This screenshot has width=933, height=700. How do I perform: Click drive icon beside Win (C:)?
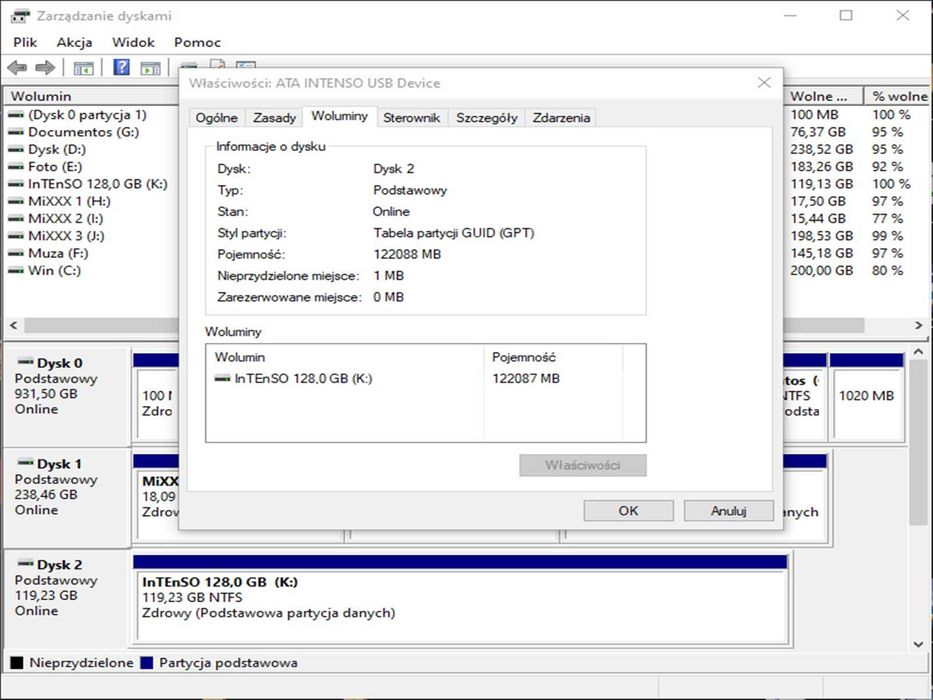point(16,270)
